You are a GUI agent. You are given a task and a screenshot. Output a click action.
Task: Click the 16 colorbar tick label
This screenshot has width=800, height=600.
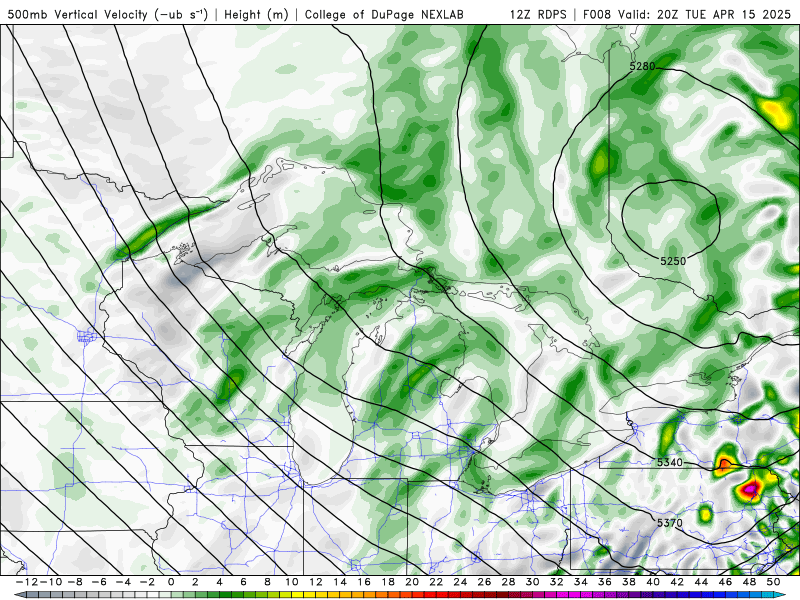pos(364,582)
